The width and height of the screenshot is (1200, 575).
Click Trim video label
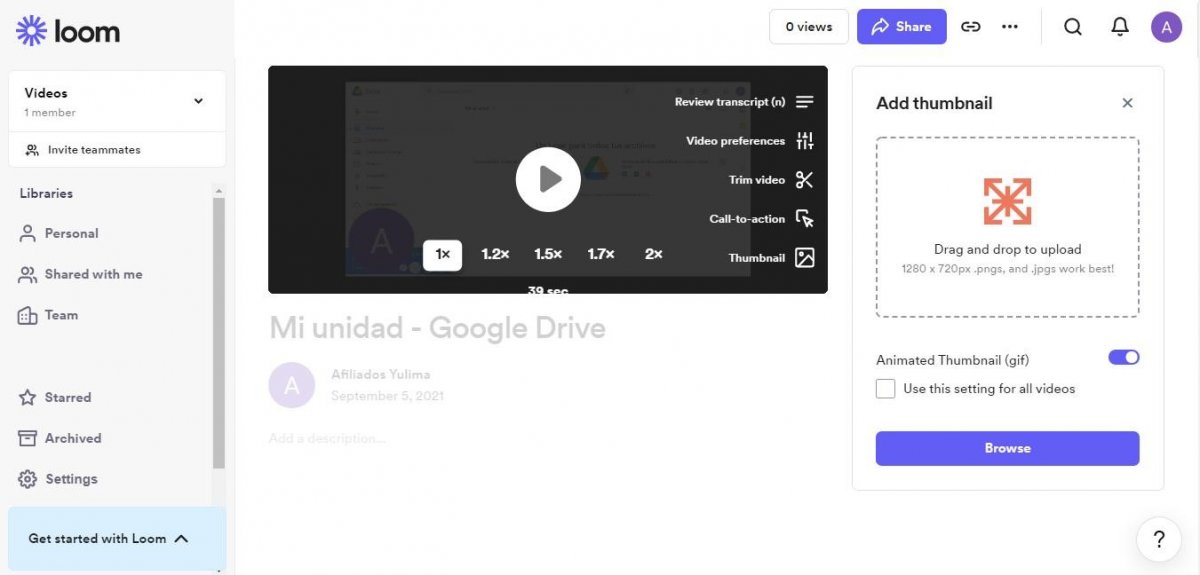[x=757, y=180]
